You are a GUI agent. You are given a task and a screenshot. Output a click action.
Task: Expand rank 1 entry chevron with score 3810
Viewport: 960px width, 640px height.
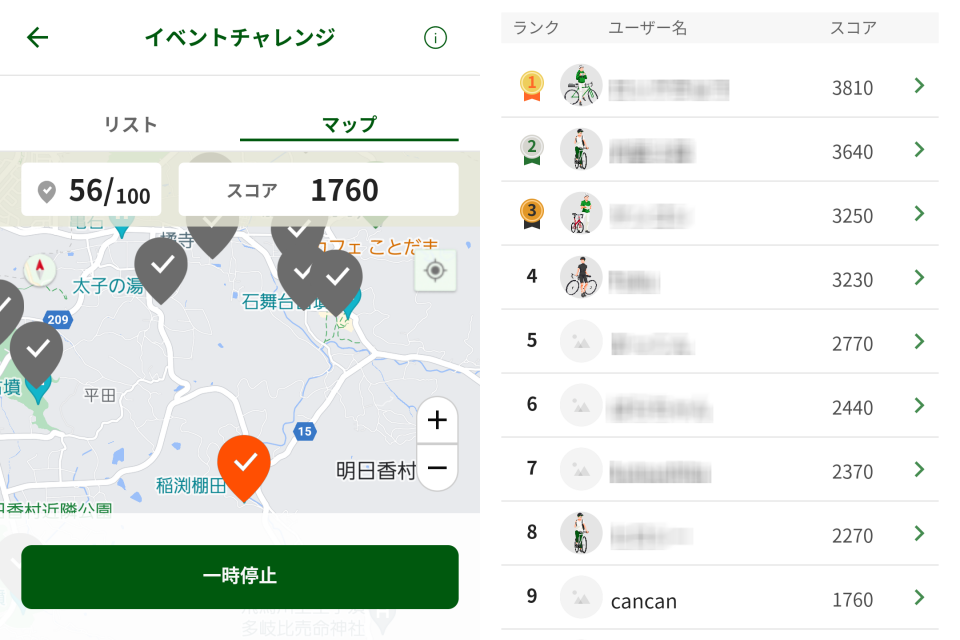tap(919, 86)
